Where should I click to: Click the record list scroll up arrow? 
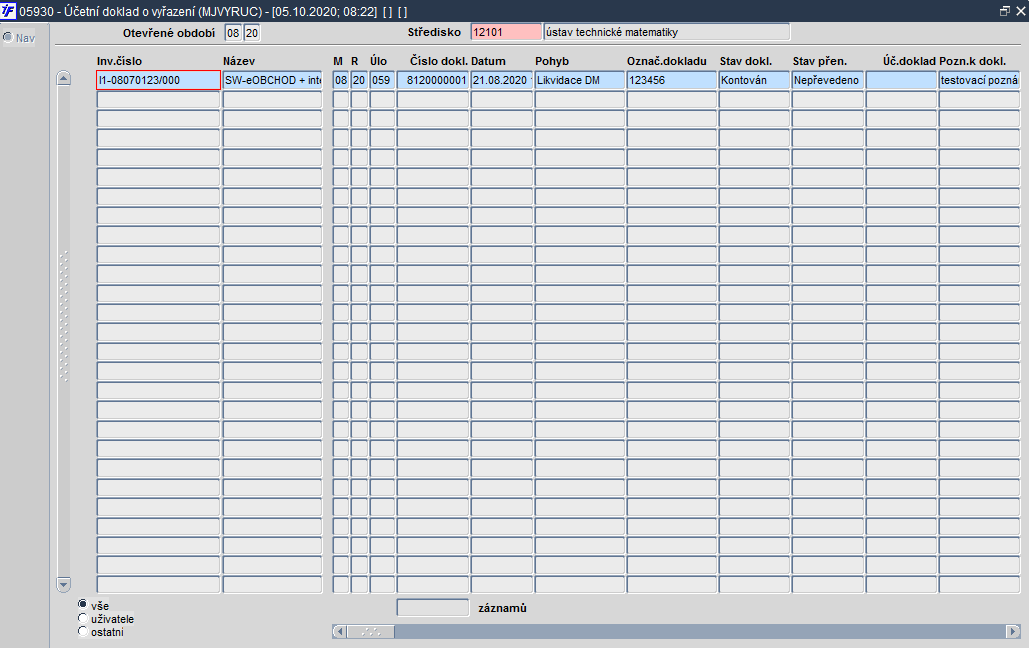click(x=64, y=78)
